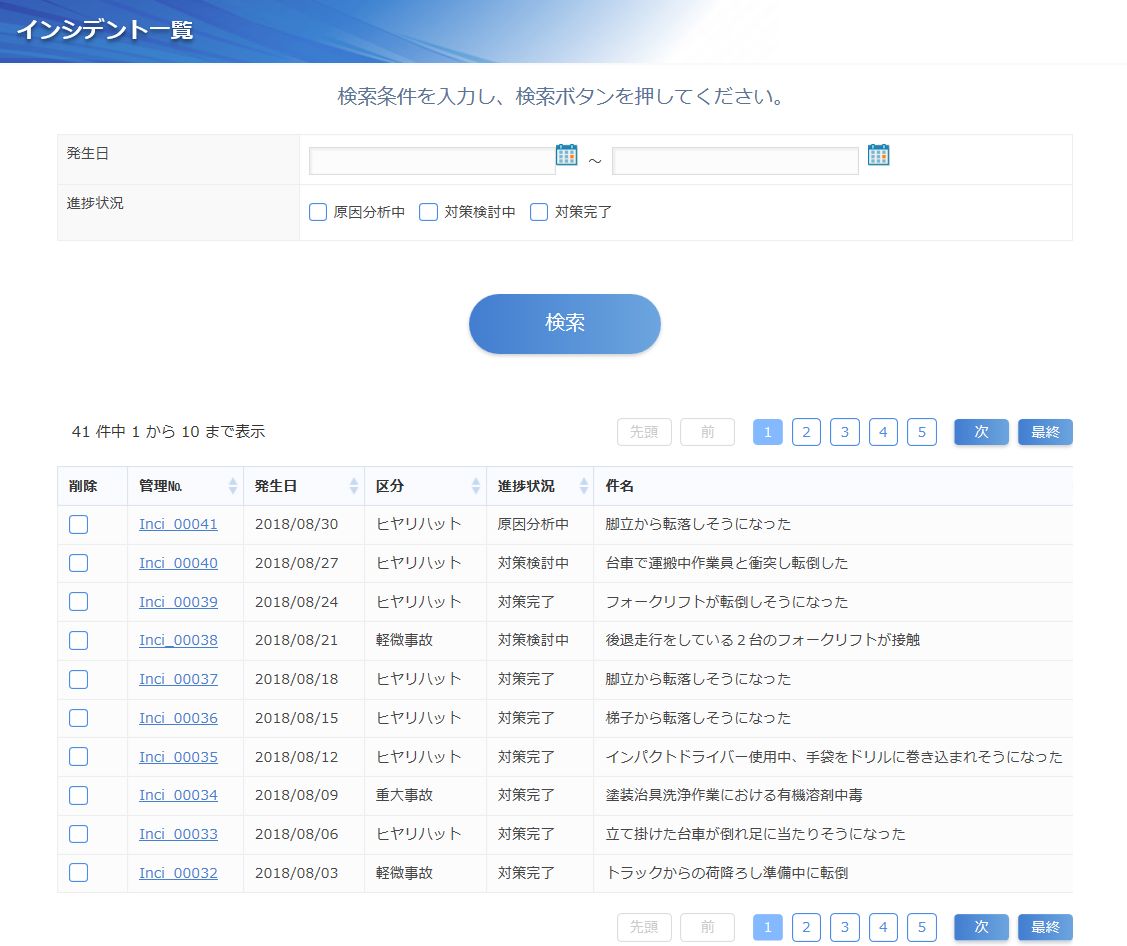Click the start date input field
1127x946 pixels.
(431, 161)
